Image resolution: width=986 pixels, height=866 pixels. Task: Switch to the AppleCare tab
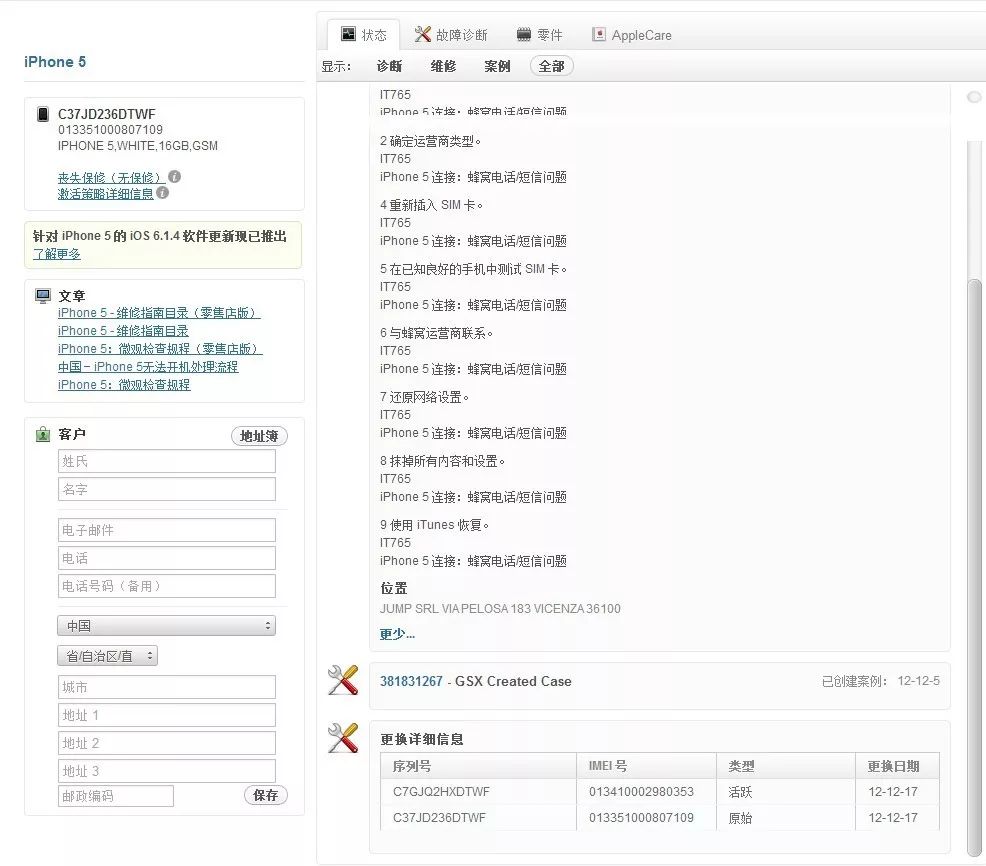click(x=631, y=35)
